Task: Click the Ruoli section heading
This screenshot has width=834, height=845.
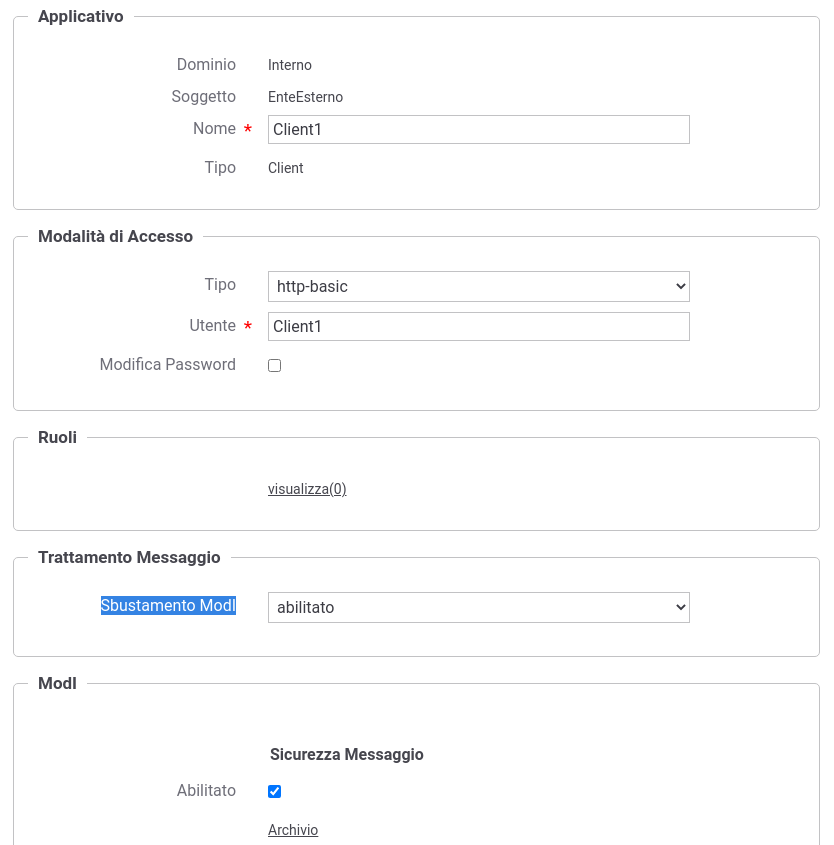Action: point(57,437)
